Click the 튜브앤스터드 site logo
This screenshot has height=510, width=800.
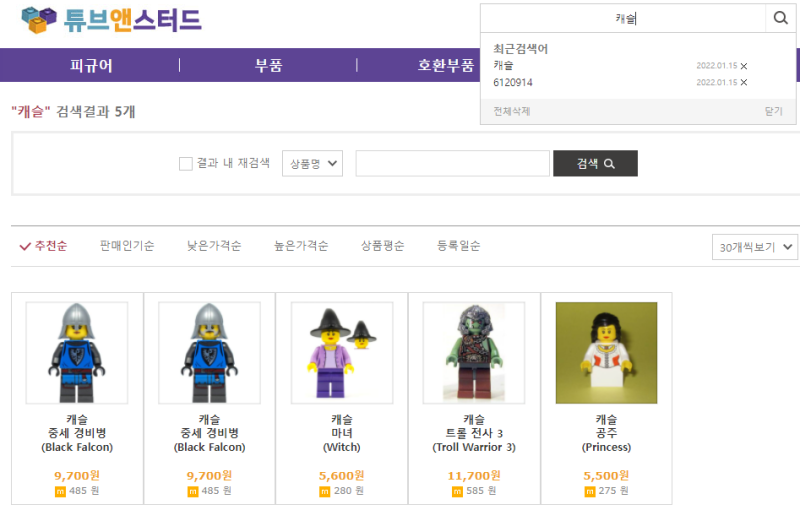point(111,20)
